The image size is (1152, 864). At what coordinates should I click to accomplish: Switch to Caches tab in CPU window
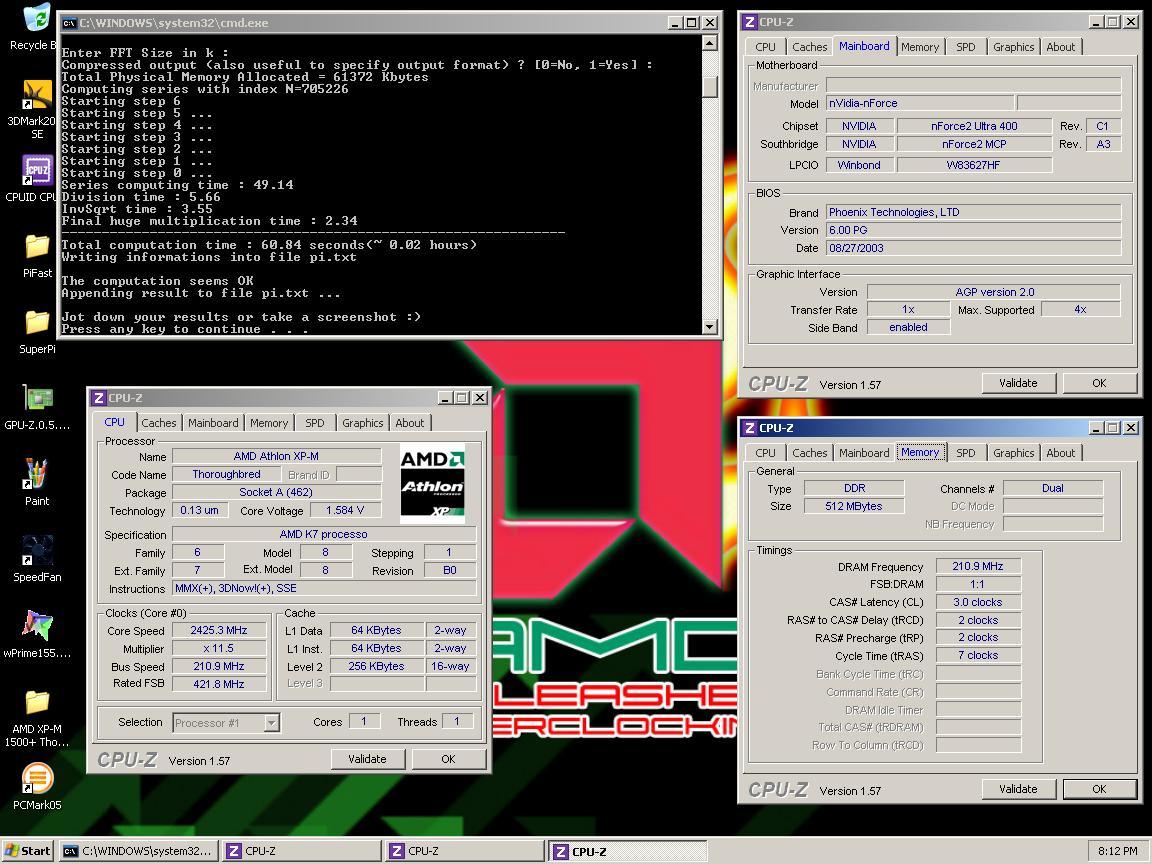coord(159,423)
